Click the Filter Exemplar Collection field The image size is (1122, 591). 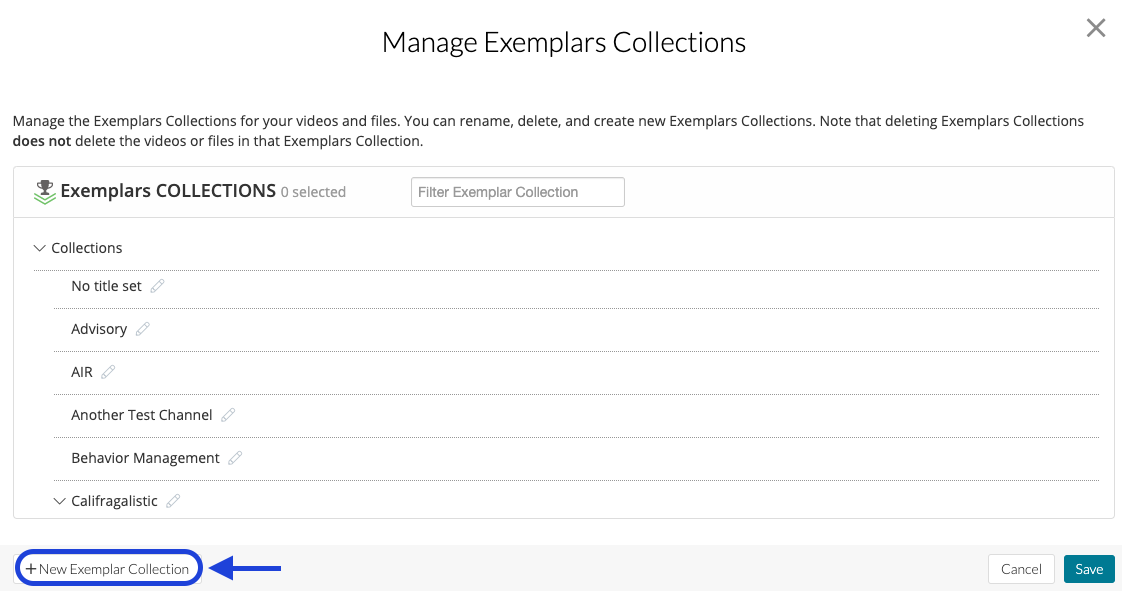[517, 191]
